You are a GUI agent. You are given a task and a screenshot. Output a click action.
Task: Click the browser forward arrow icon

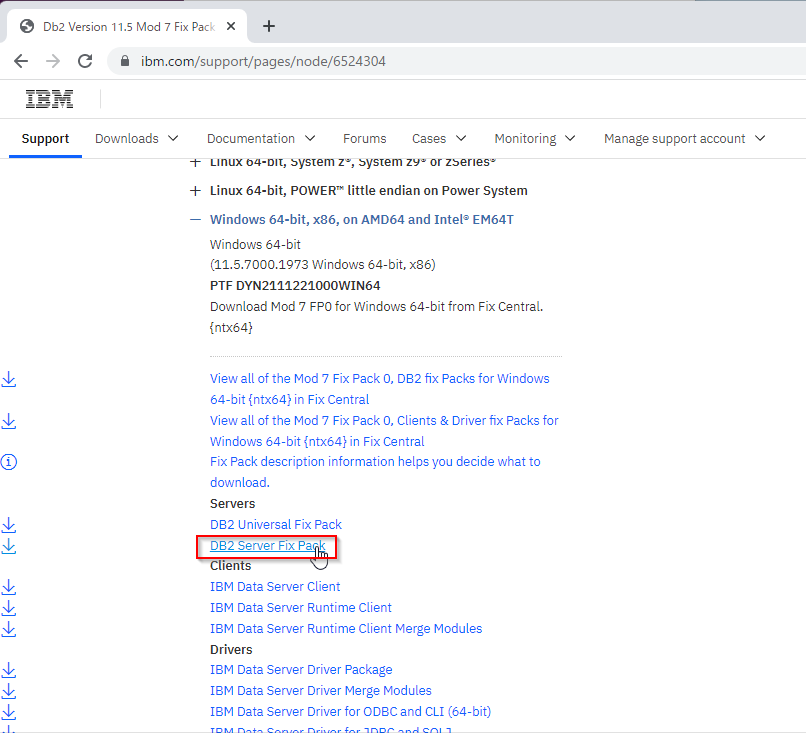[x=52, y=61]
